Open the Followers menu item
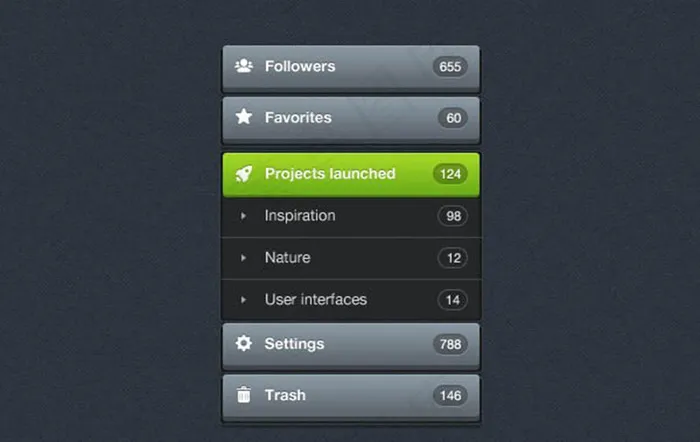Viewport: 700px width, 442px height. tap(300, 66)
